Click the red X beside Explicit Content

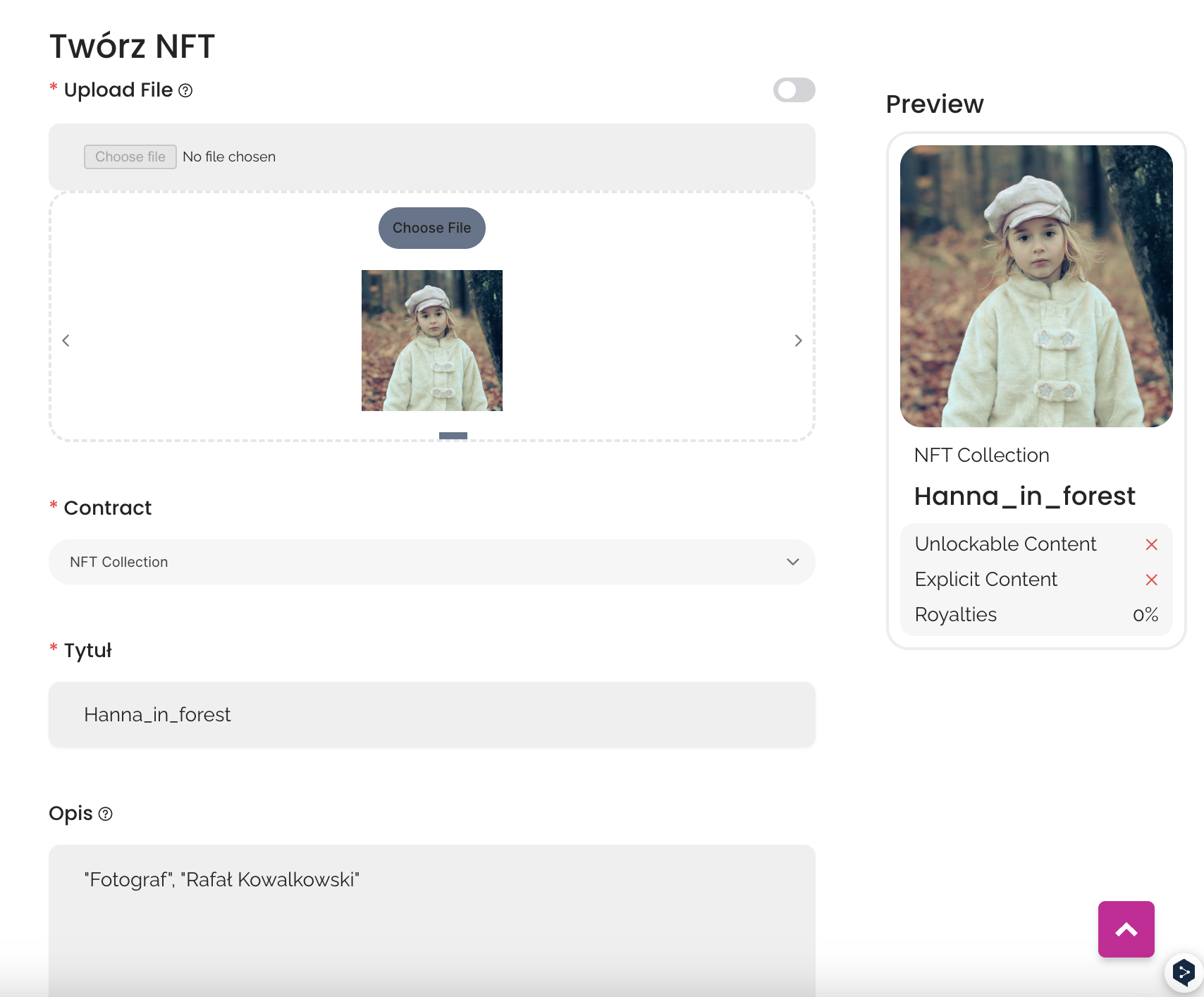tap(1151, 580)
